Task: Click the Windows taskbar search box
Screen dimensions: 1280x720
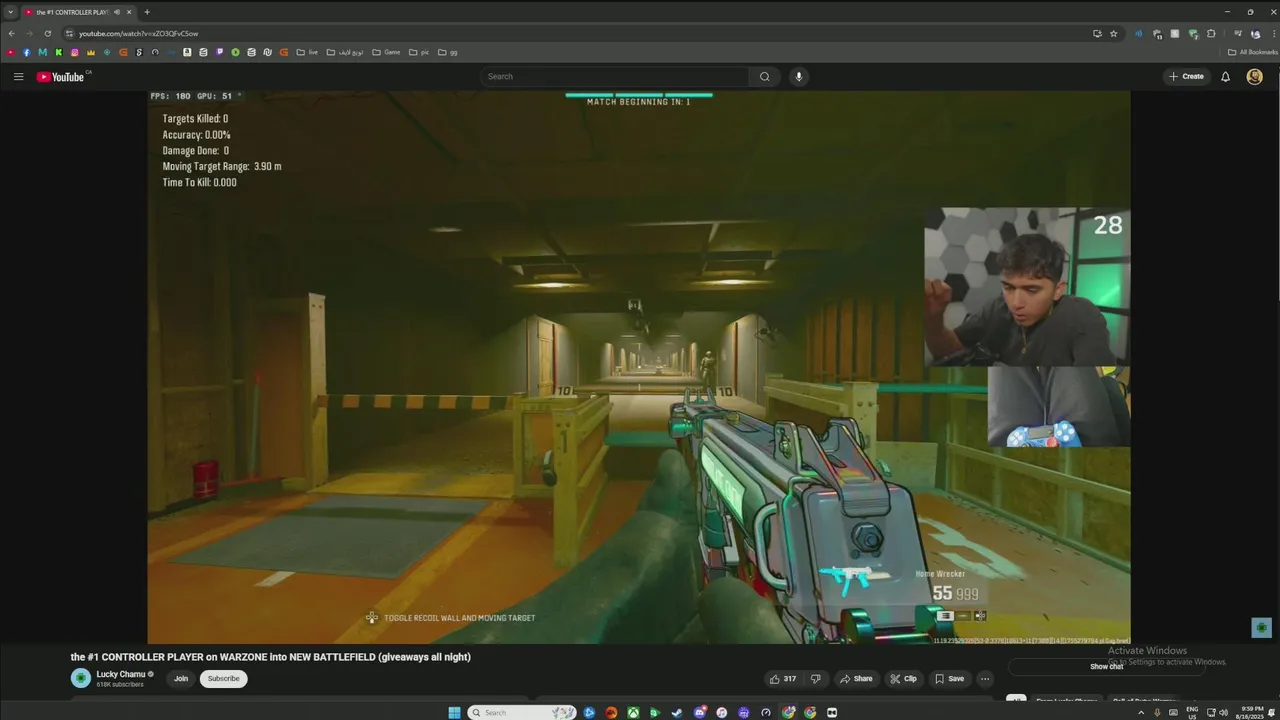Action: click(522, 712)
